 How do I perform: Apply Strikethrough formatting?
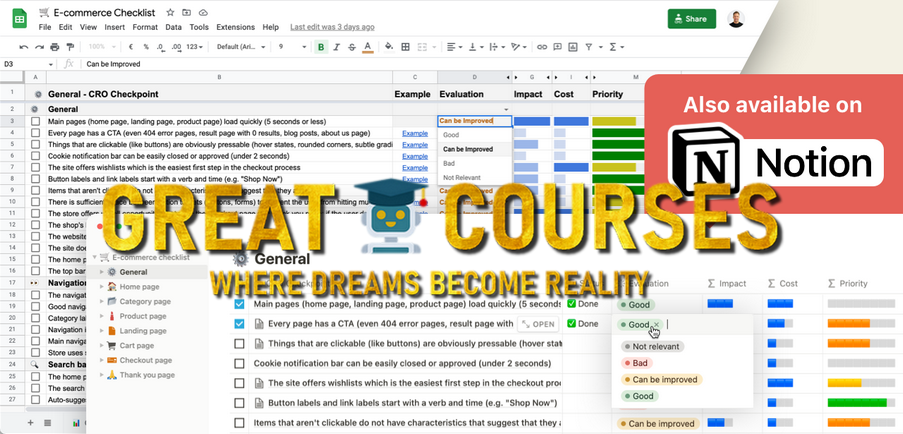(352, 47)
